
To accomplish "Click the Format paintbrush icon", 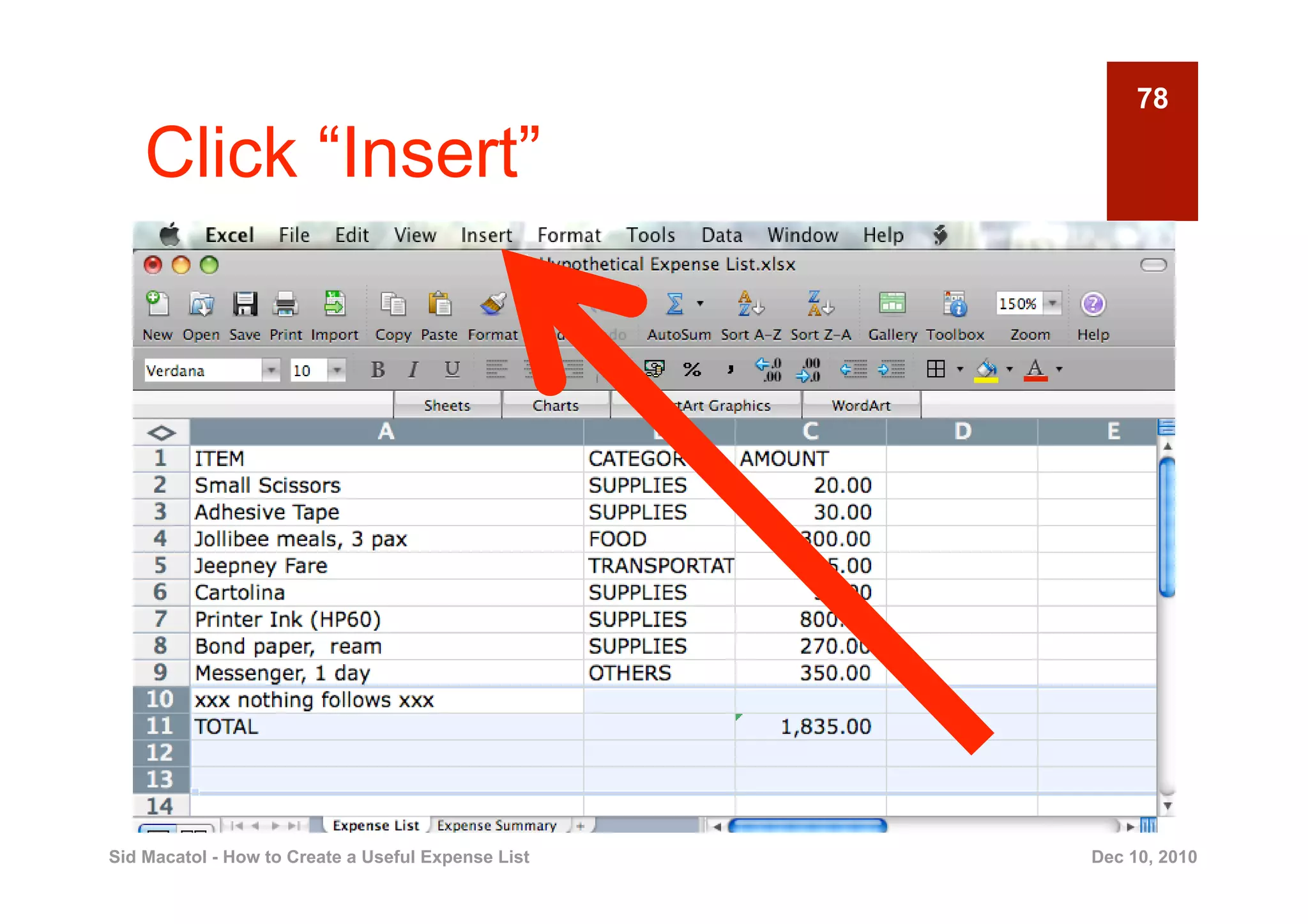I will [492, 304].
